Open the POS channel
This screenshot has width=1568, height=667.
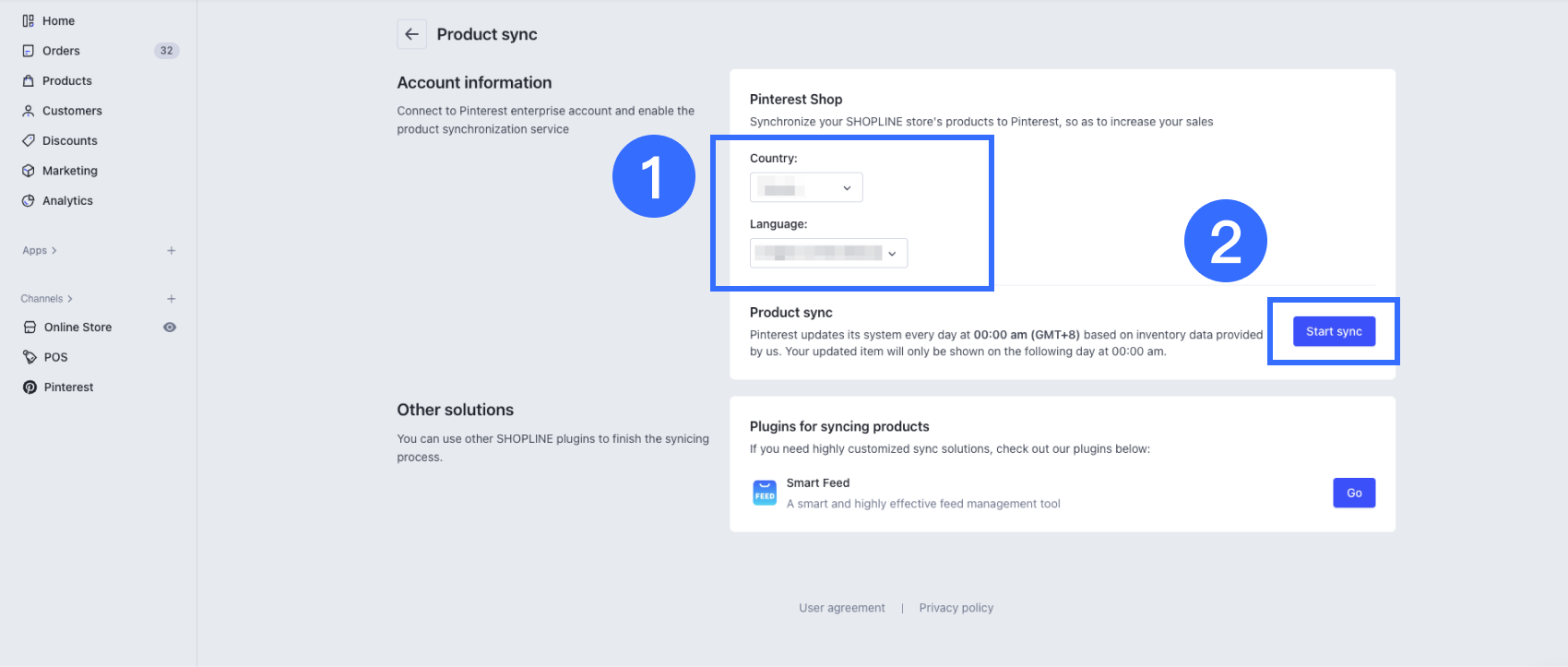(x=55, y=357)
